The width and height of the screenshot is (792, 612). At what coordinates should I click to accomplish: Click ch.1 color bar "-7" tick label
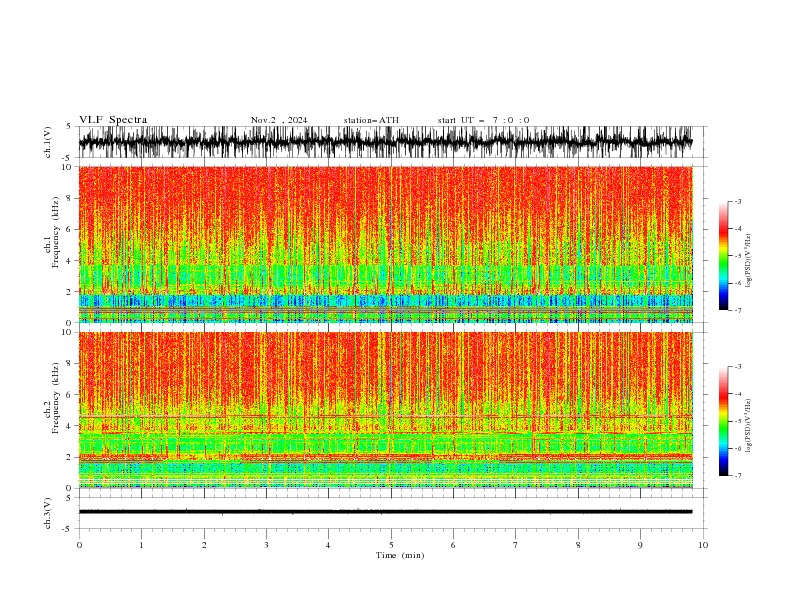[x=738, y=310]
